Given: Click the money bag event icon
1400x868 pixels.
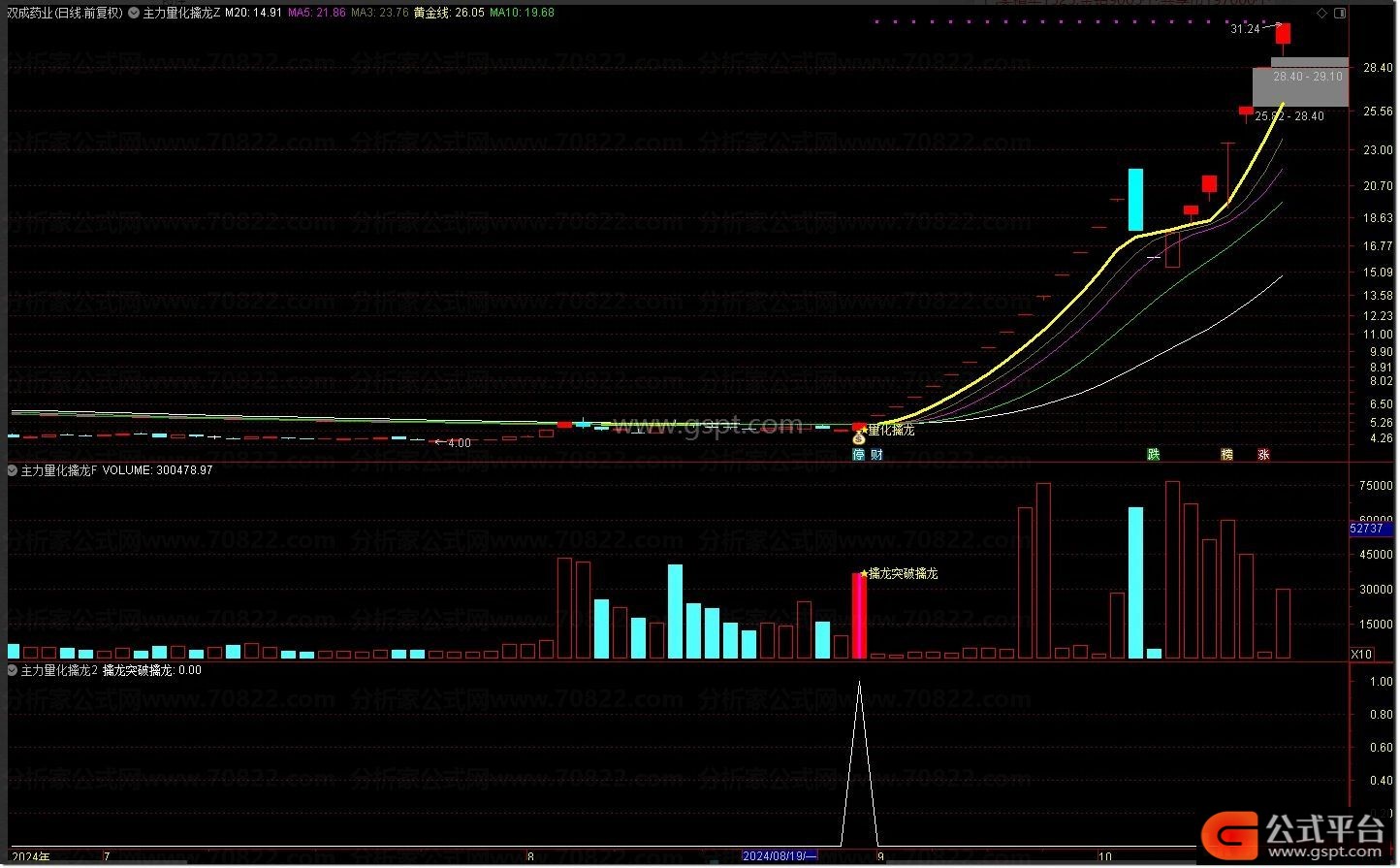Looking at the screenshot, I should pyautogui.click(x=858, y=439).
